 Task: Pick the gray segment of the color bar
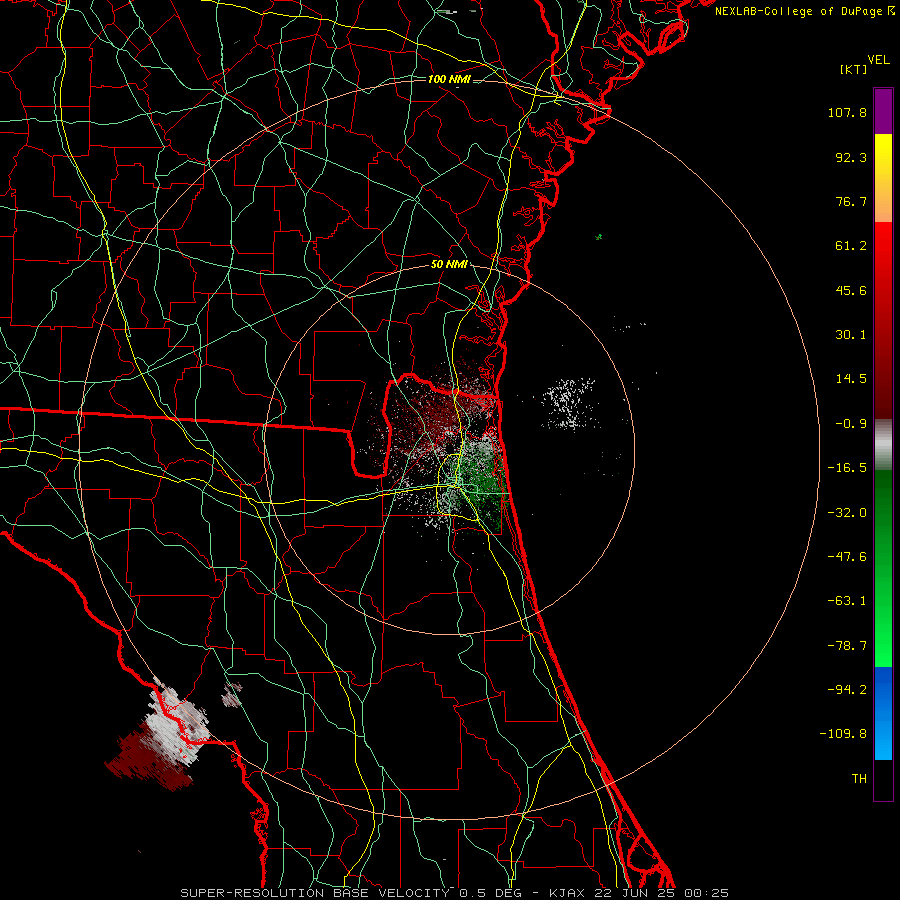click(883, 444)
